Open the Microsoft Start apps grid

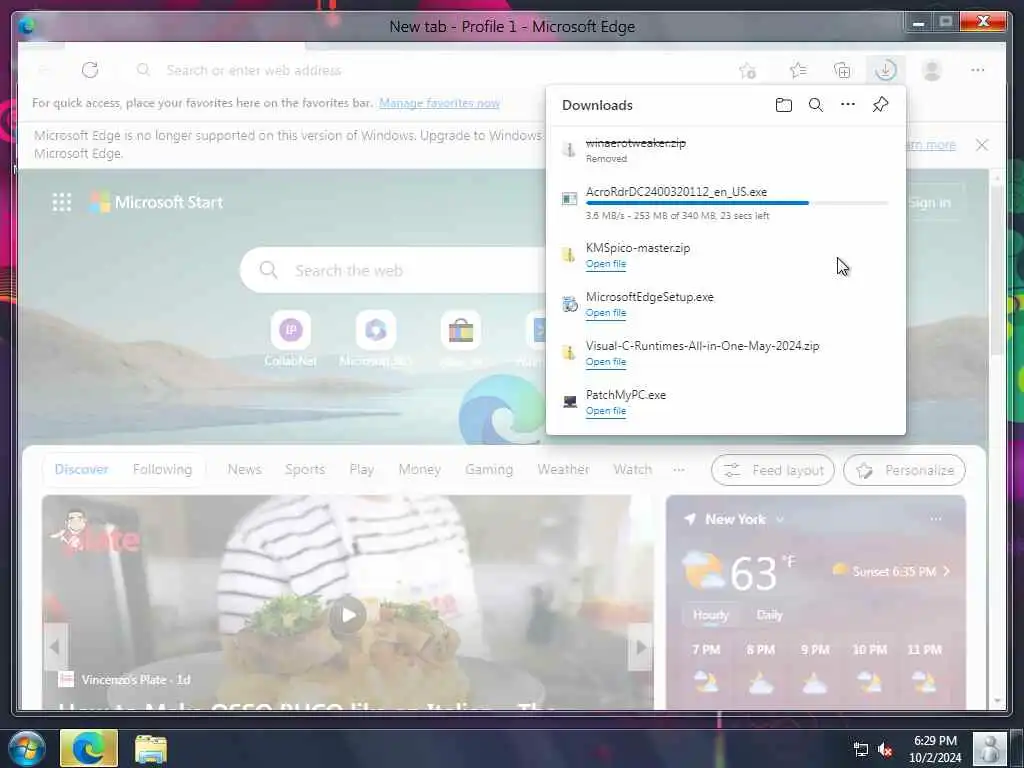(61, 202)
